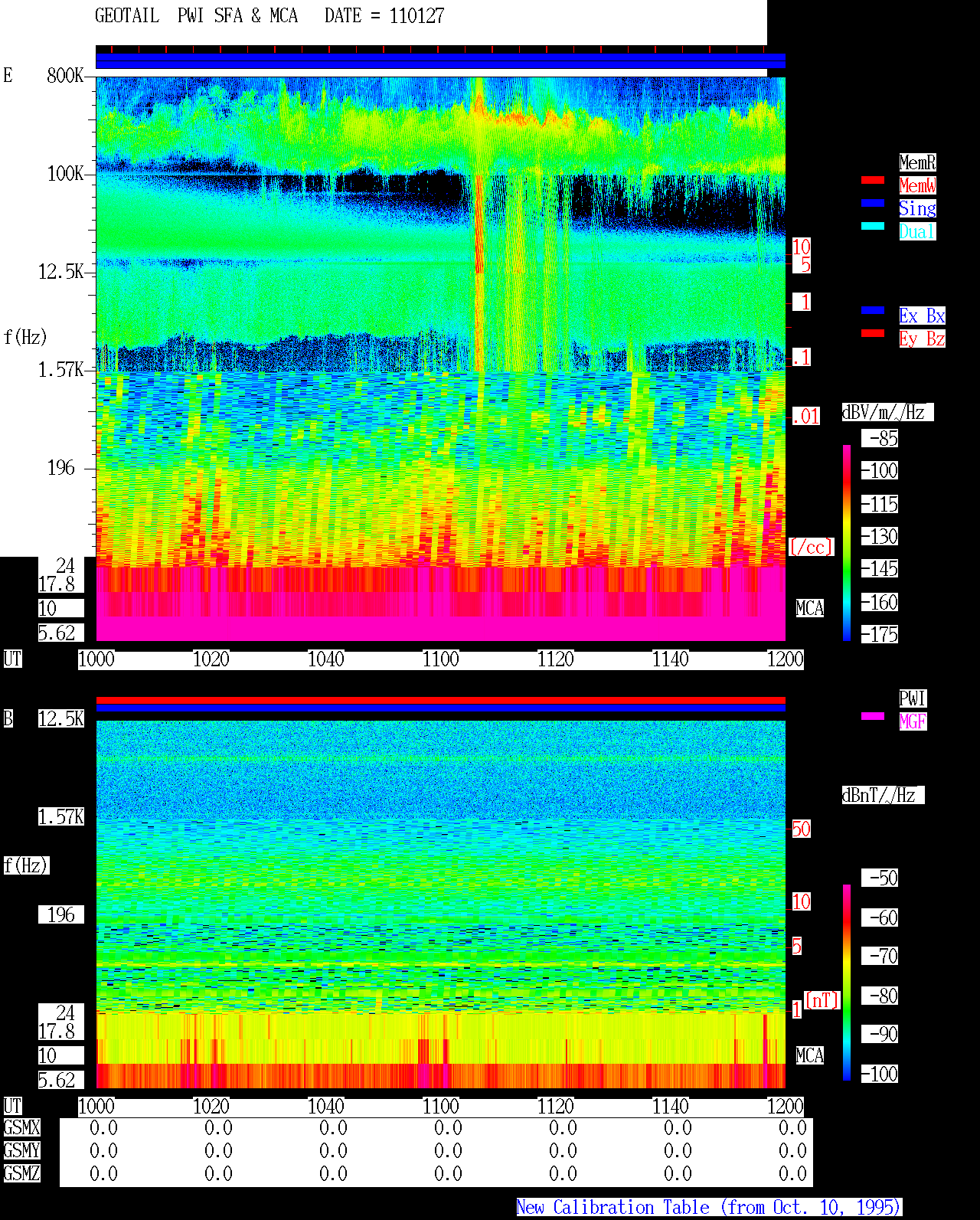Click the DATE = 110127 text in header
This screenshot has height=1220, width=980.
(384, 16)
